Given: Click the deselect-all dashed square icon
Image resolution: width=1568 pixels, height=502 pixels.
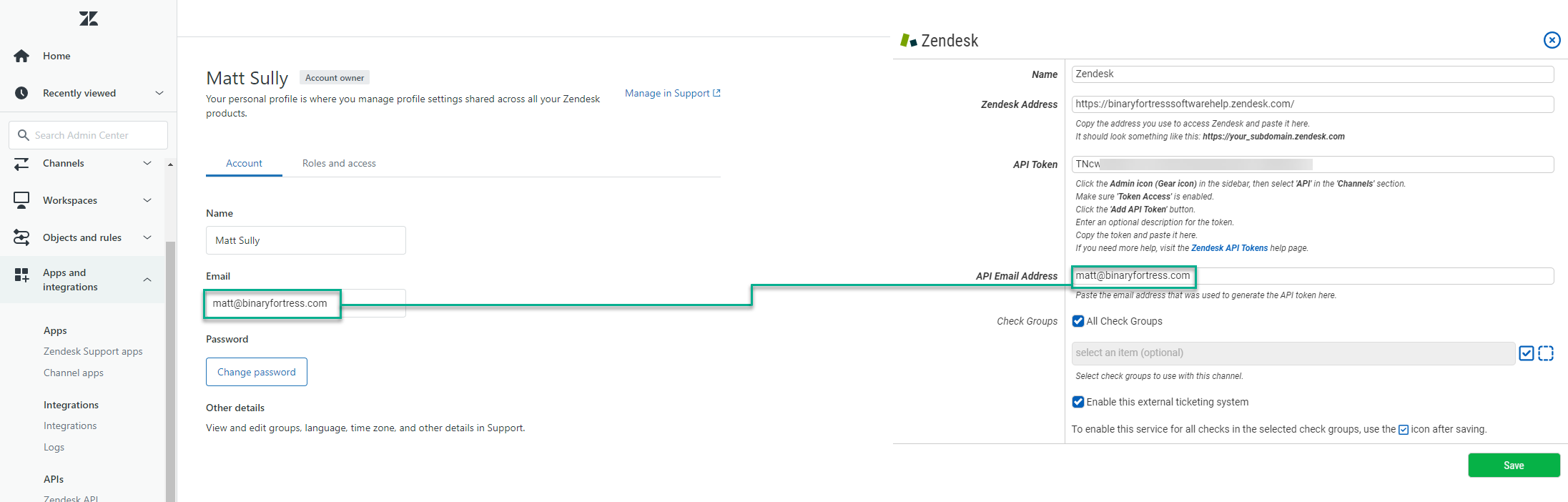Looking at the screenshot, I should click(1546, 353).
